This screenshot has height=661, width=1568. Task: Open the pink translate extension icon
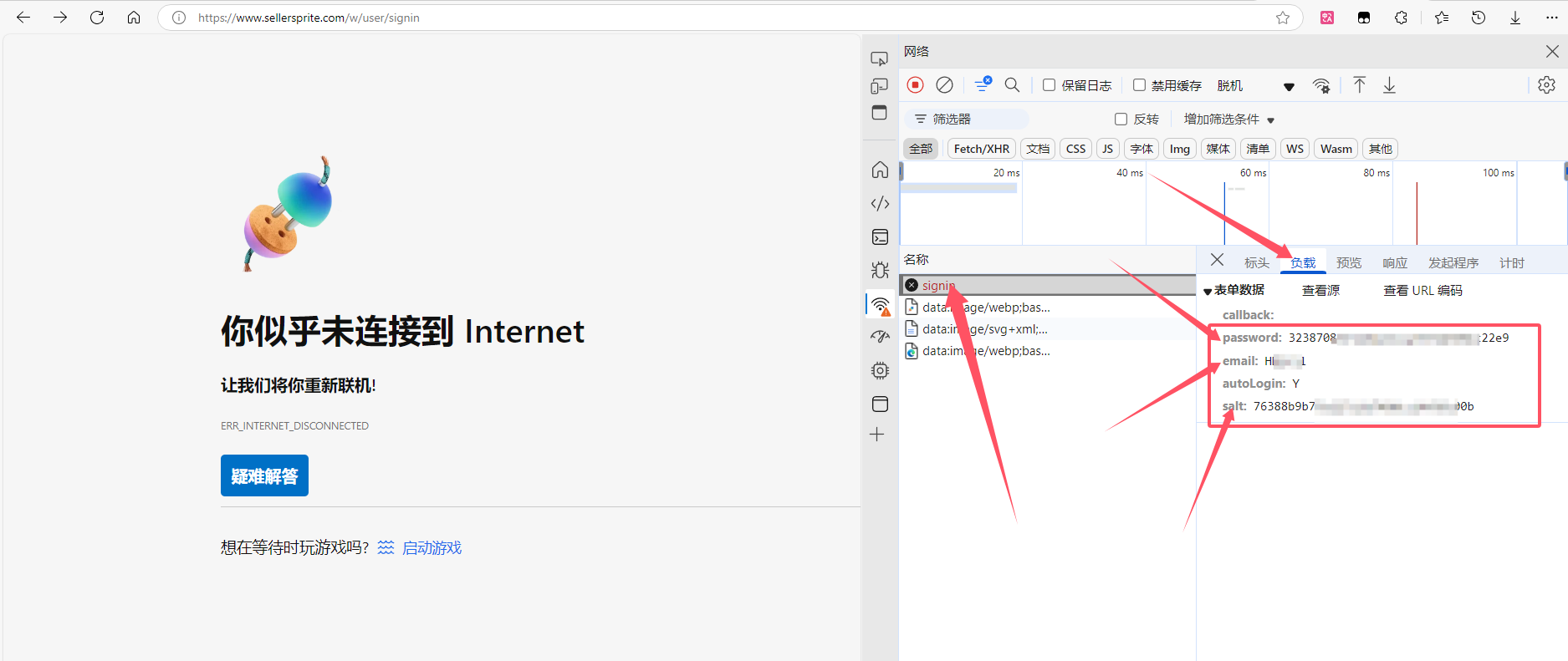pyautogui.click(x=1327, y=18)
